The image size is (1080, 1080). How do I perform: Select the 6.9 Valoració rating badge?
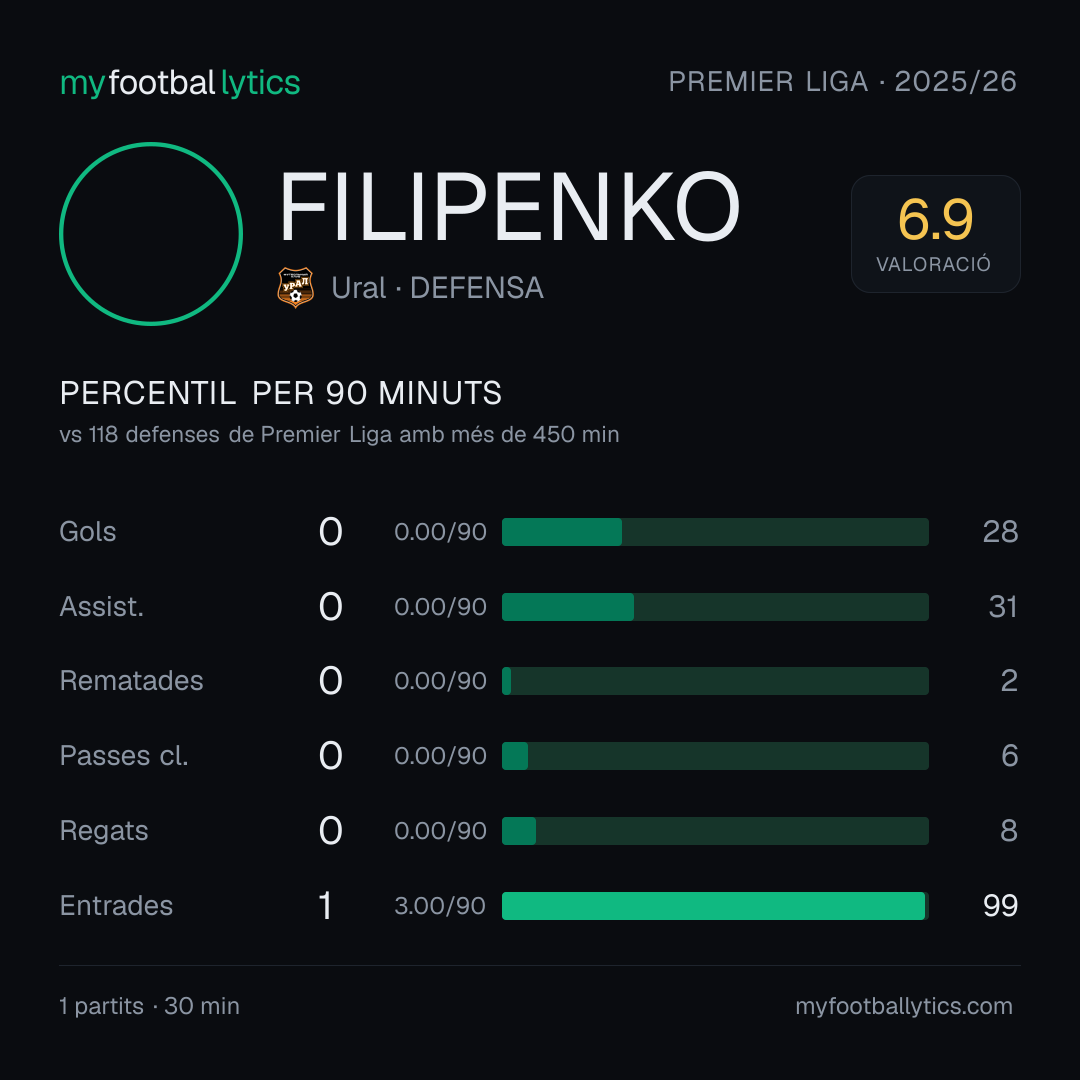click(x=935, y=233)
